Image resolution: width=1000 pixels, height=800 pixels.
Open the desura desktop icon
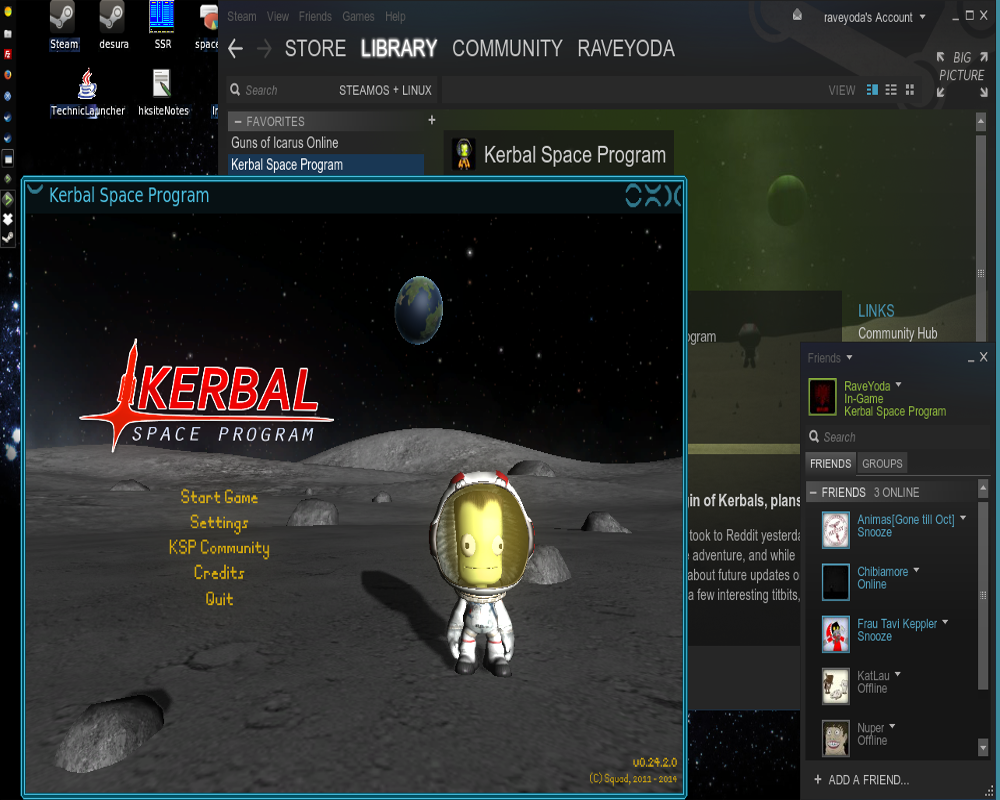coord(112,17)
